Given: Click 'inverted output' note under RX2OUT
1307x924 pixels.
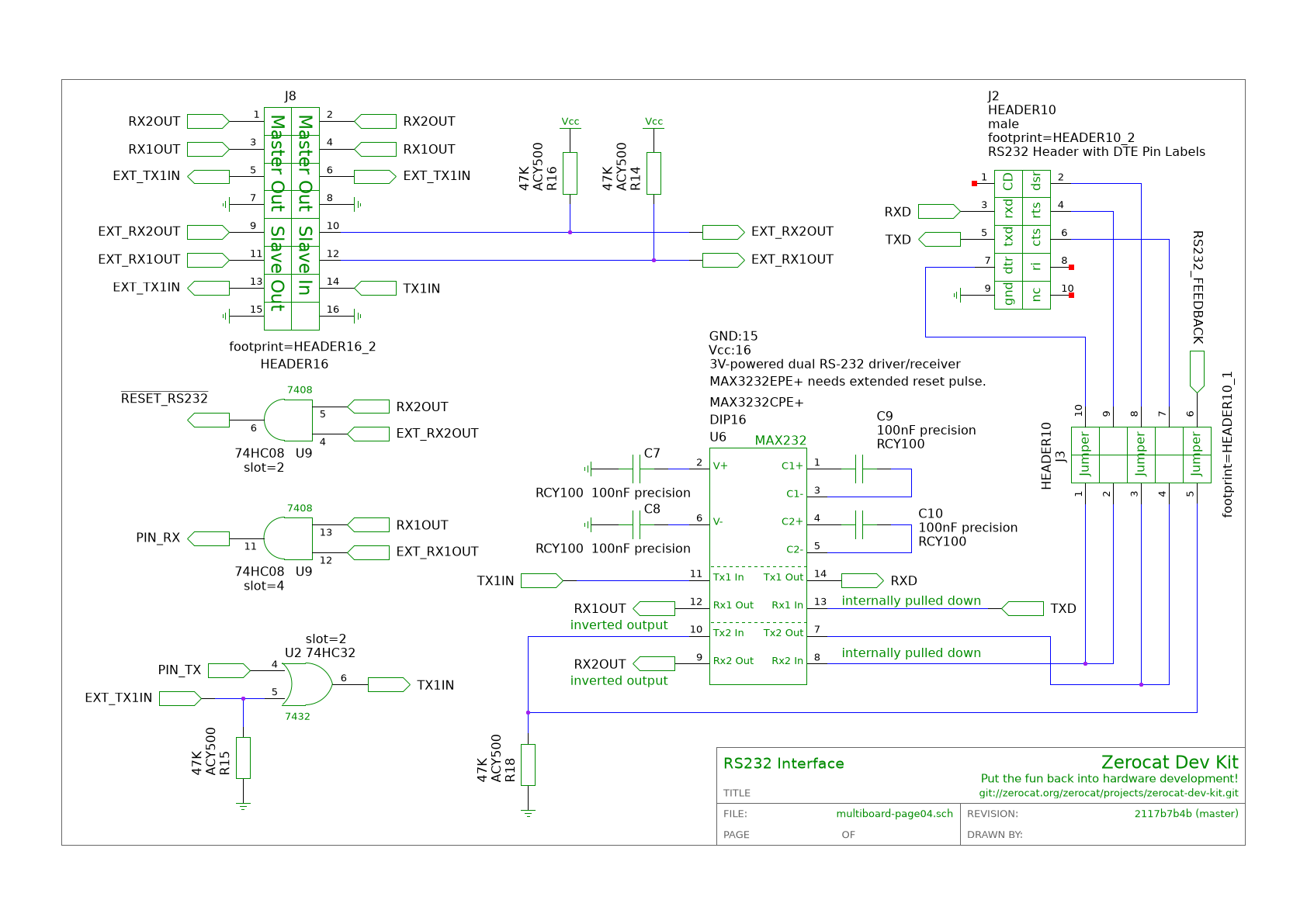Looking at the screenshot, I should [619, 681].
